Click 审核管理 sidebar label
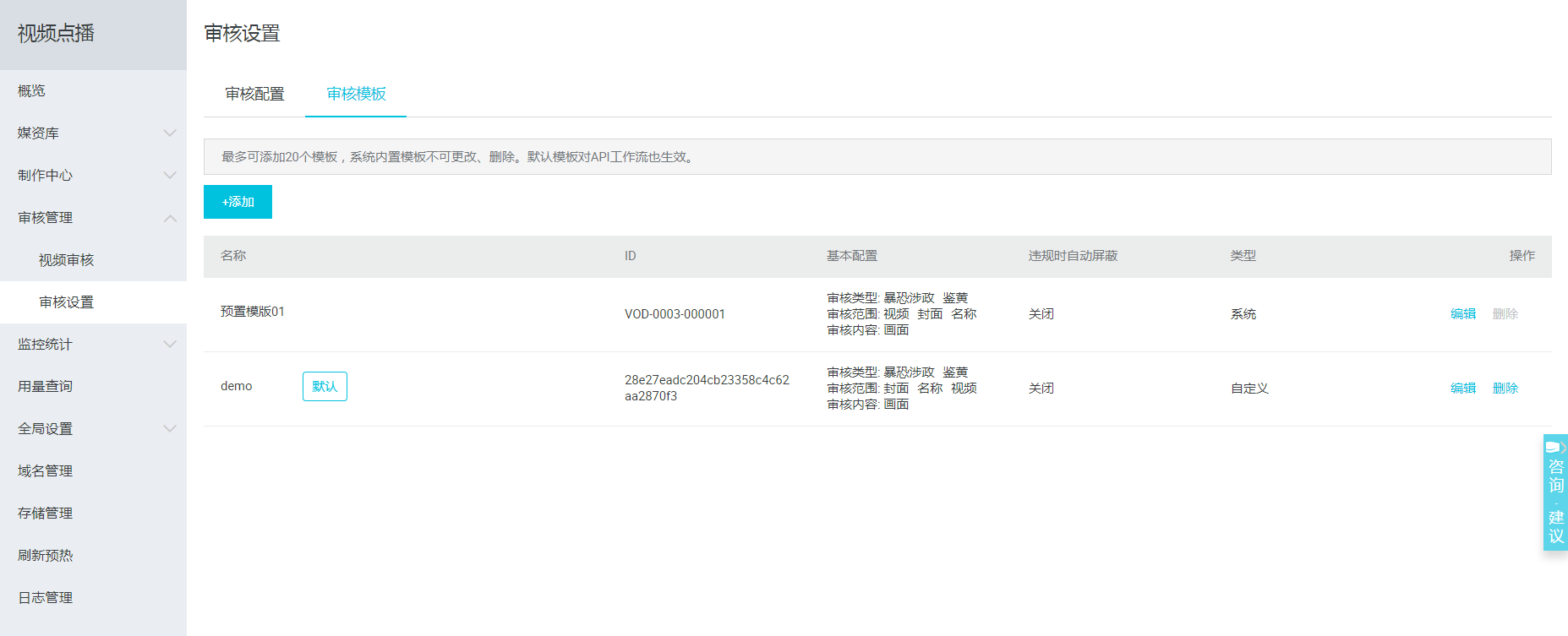Screen dimensions: 1568x636 click(45, 217)
